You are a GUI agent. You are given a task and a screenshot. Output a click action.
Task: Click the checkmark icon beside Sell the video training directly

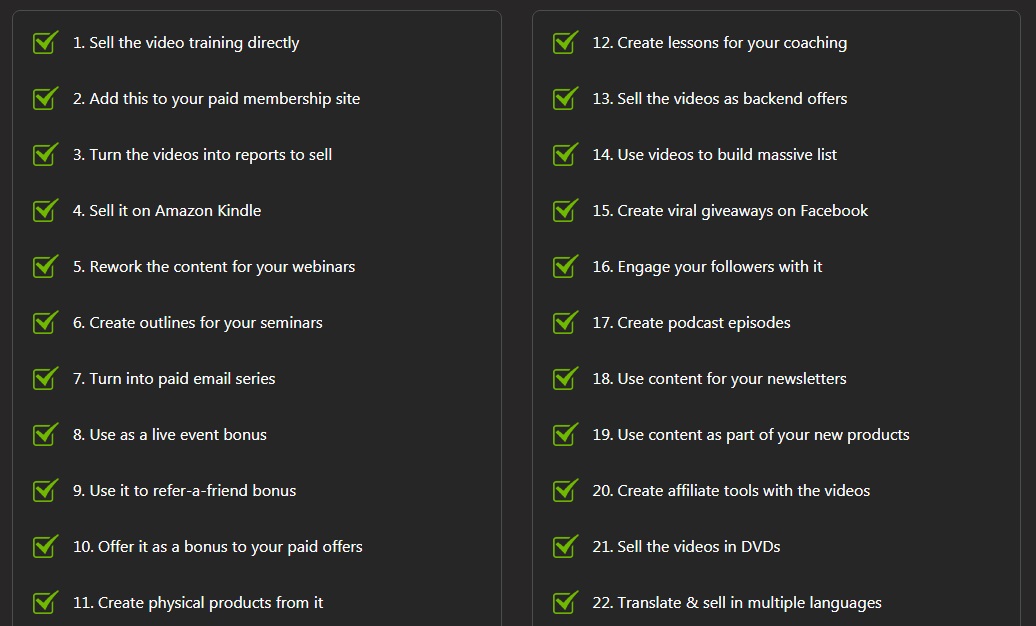45,43
